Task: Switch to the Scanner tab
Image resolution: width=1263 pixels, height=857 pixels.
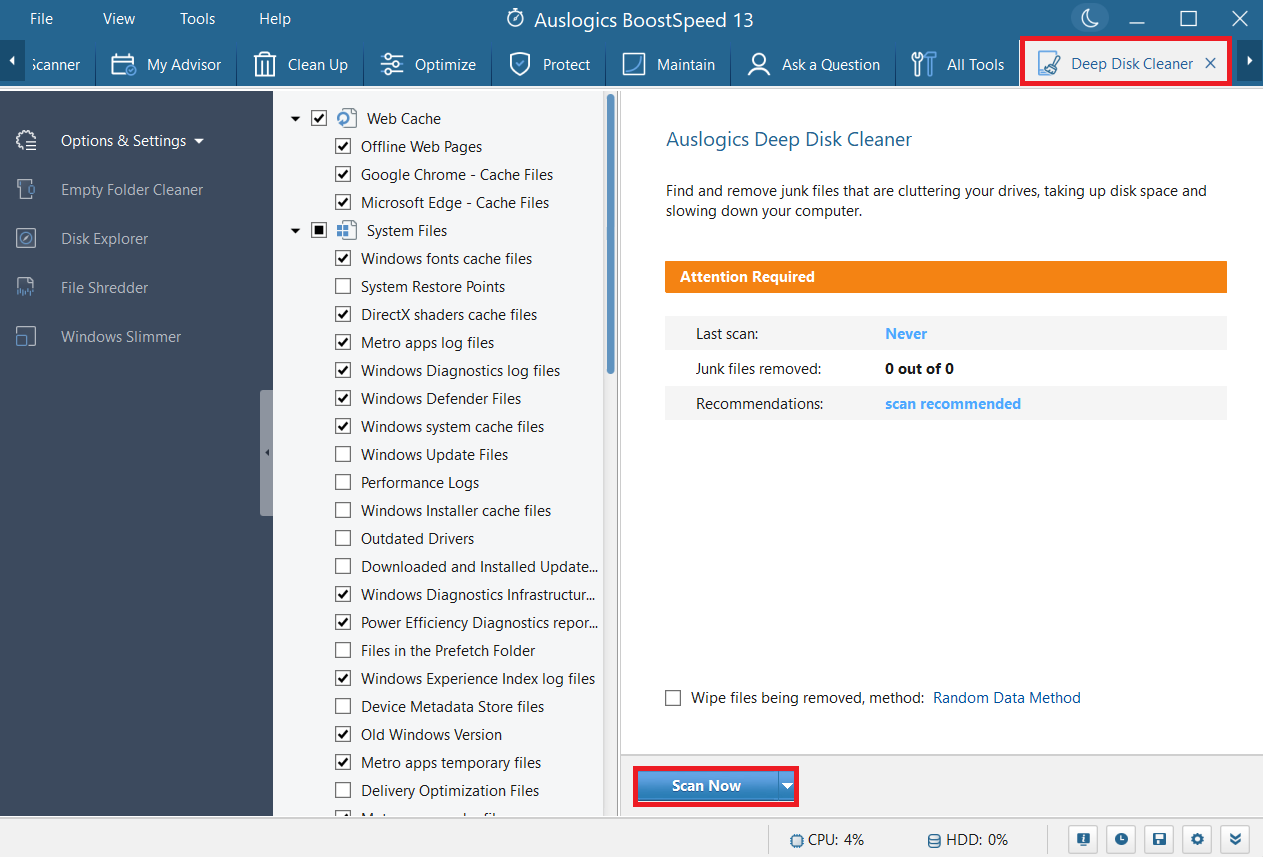Action: pyautogui.click(x=56, y=64)
